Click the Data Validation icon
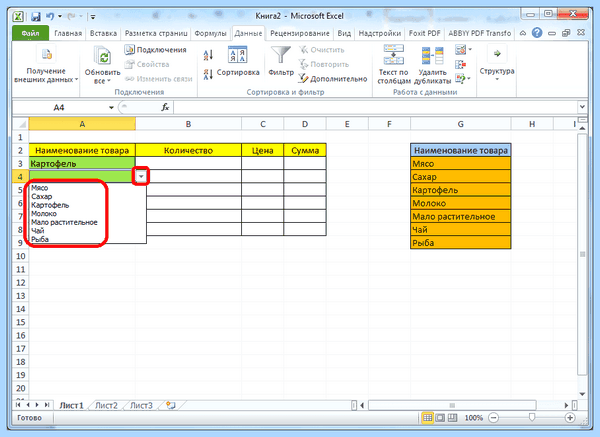The image size is (600, 437). [460, 50]
